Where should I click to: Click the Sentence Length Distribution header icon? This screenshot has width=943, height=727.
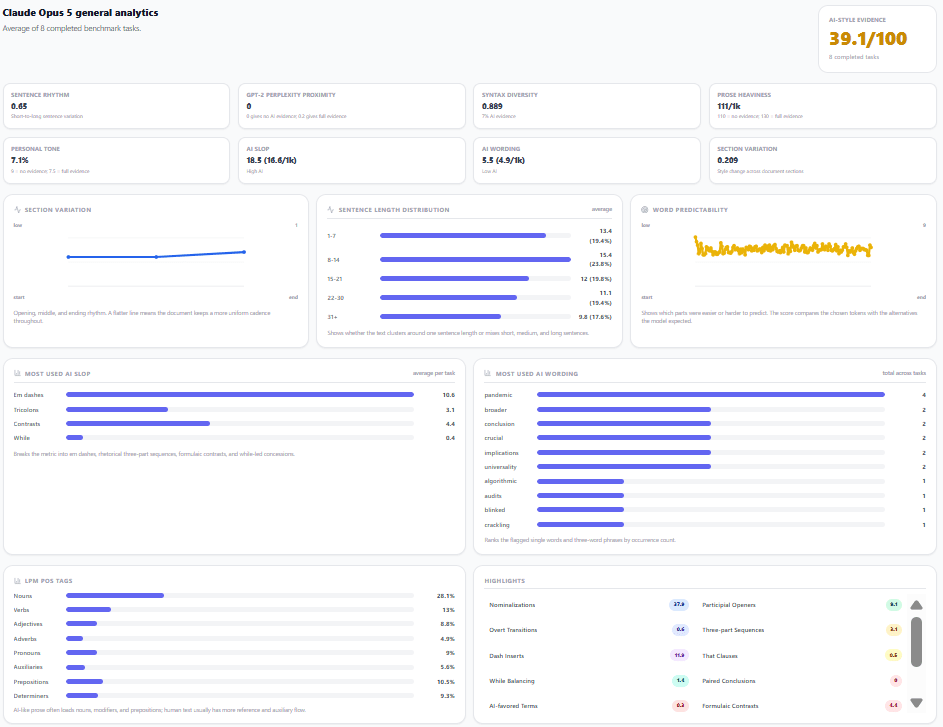pos(331,210)
